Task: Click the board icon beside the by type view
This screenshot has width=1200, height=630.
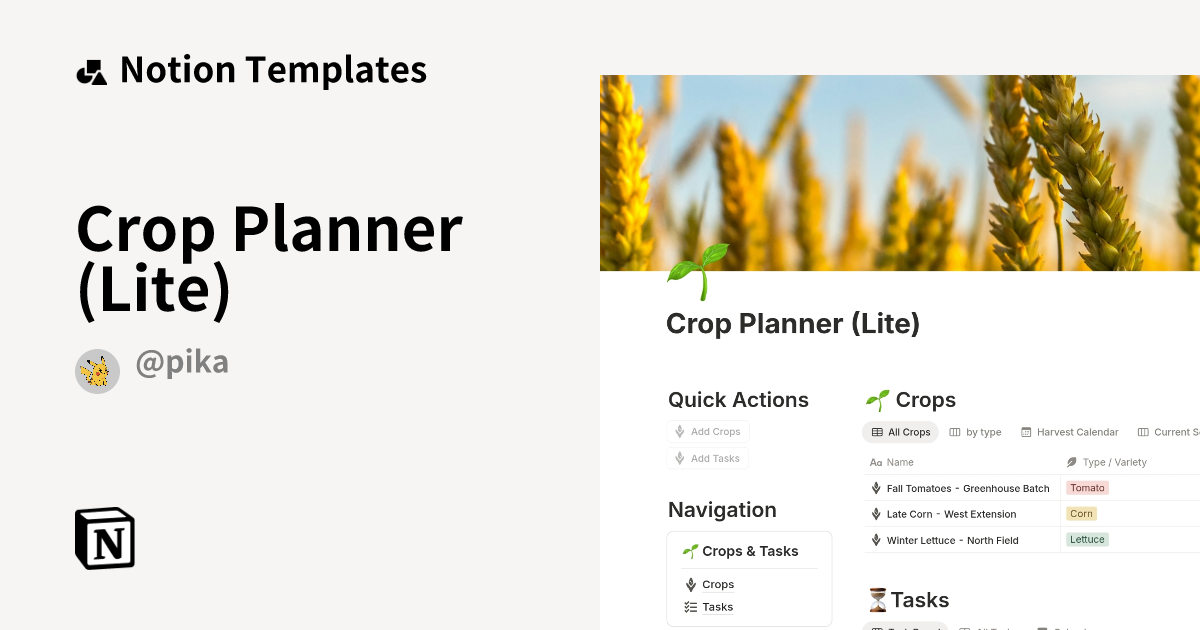Action: pyautogui.click(x=953, y=432)
